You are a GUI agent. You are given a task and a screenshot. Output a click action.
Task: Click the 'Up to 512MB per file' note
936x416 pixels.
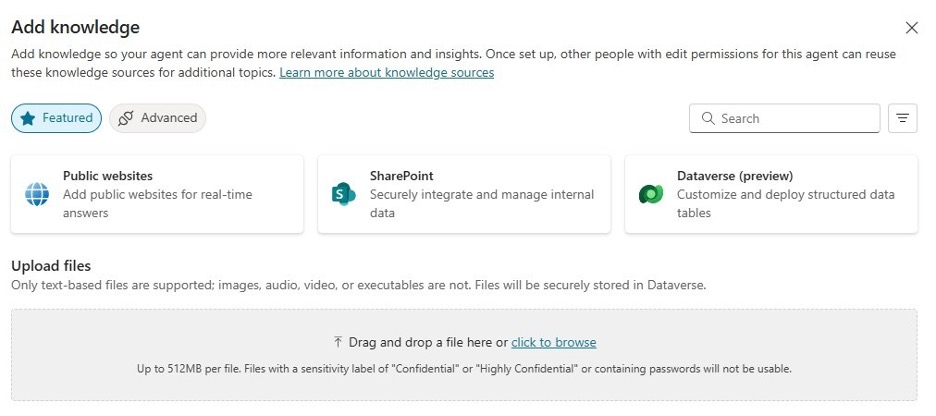click(464, 369)
